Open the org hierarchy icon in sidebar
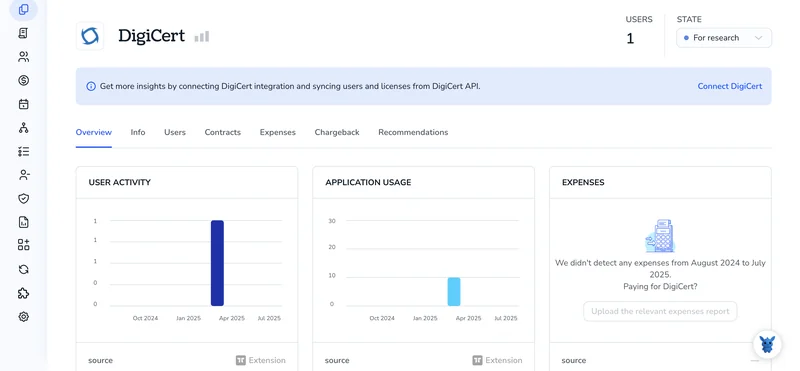The width and height of the screenshot is (800, 371). 23,128
